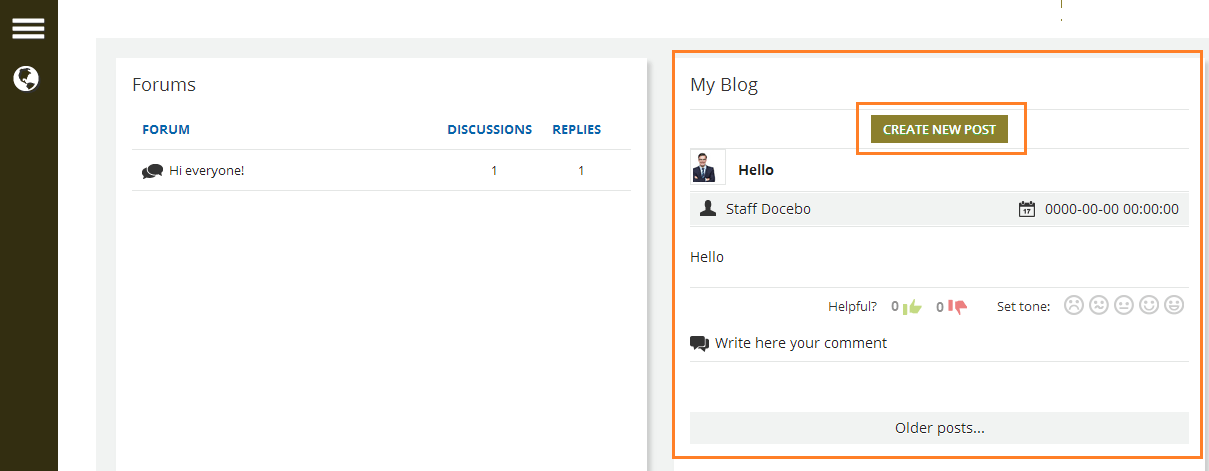This screenshot has height=471, width=1209.
Task: Sort by the REPLIES column header
Action: (577, 129)
